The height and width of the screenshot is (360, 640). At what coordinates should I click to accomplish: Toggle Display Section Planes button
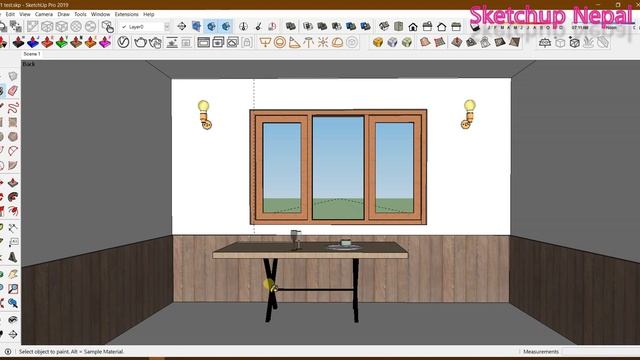pos(196,27)
